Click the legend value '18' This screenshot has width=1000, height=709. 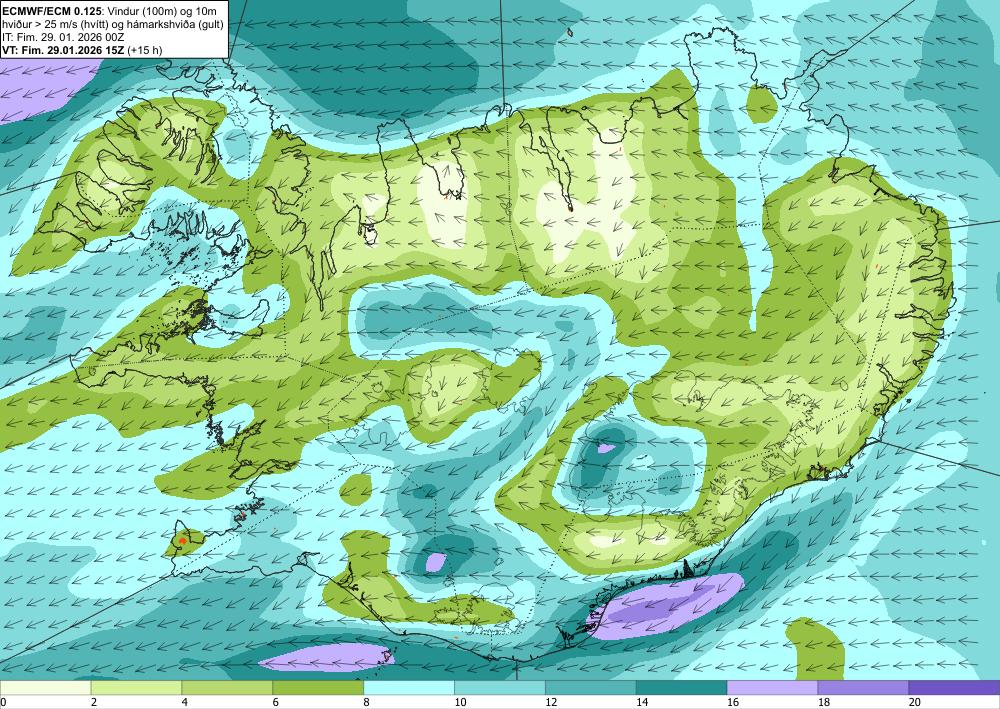[823, 702]
